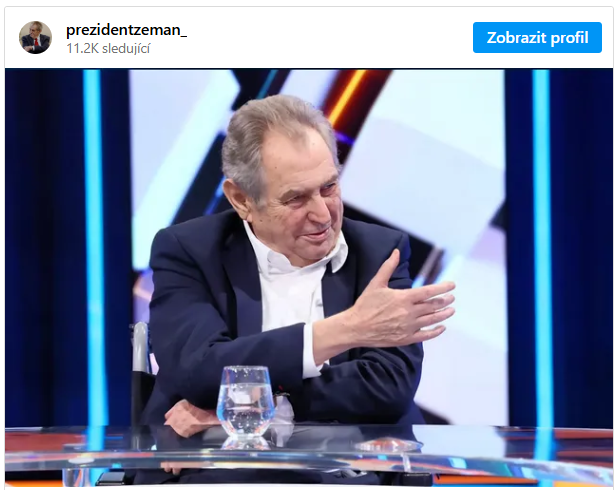Viewport: 616px width, 490px height.
Task: Click the round profile avatar picture
Action: [x=35, y=37]
